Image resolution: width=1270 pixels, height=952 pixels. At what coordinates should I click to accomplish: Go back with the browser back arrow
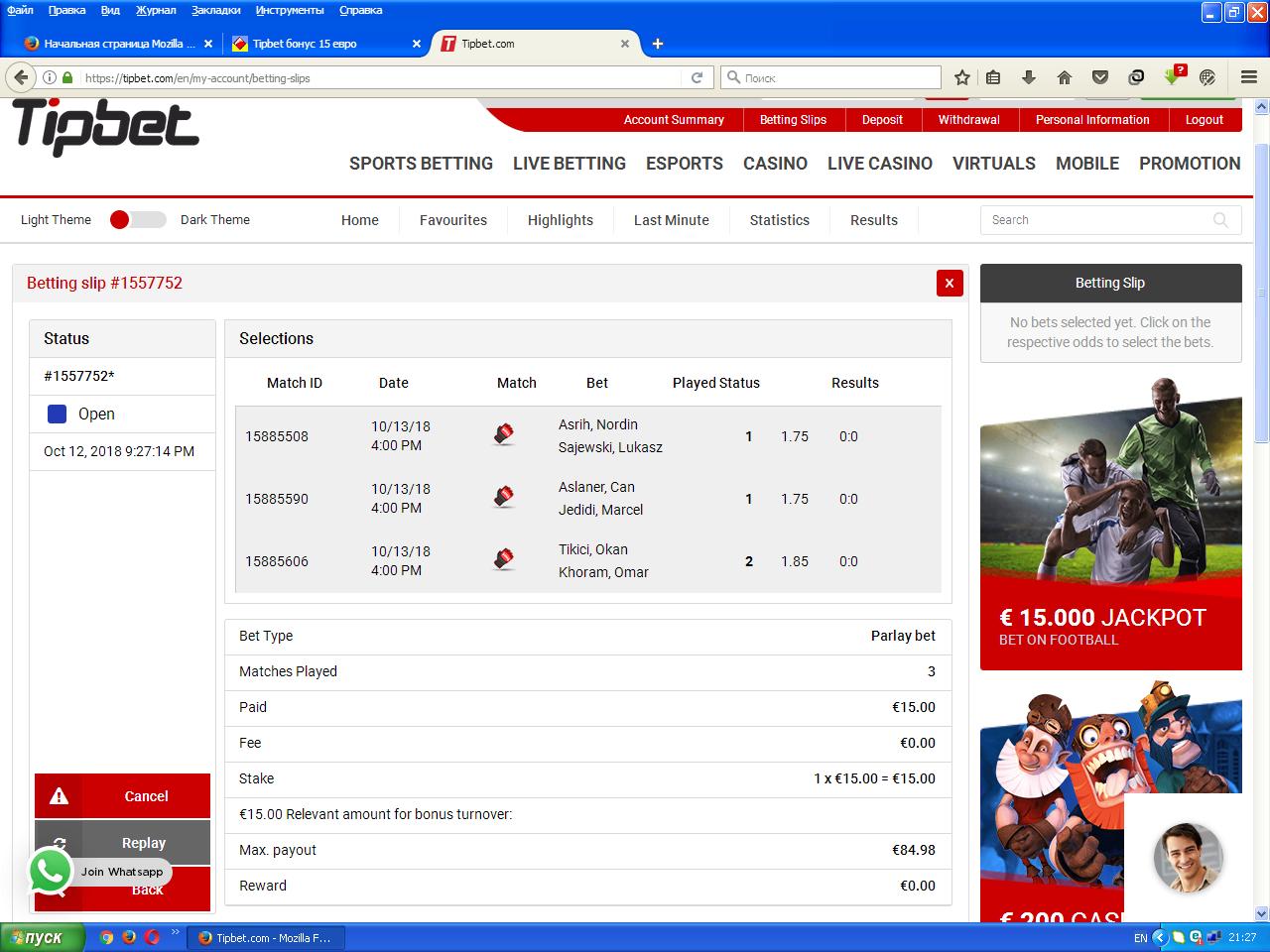pyautogui.click(x=21, y=77)
